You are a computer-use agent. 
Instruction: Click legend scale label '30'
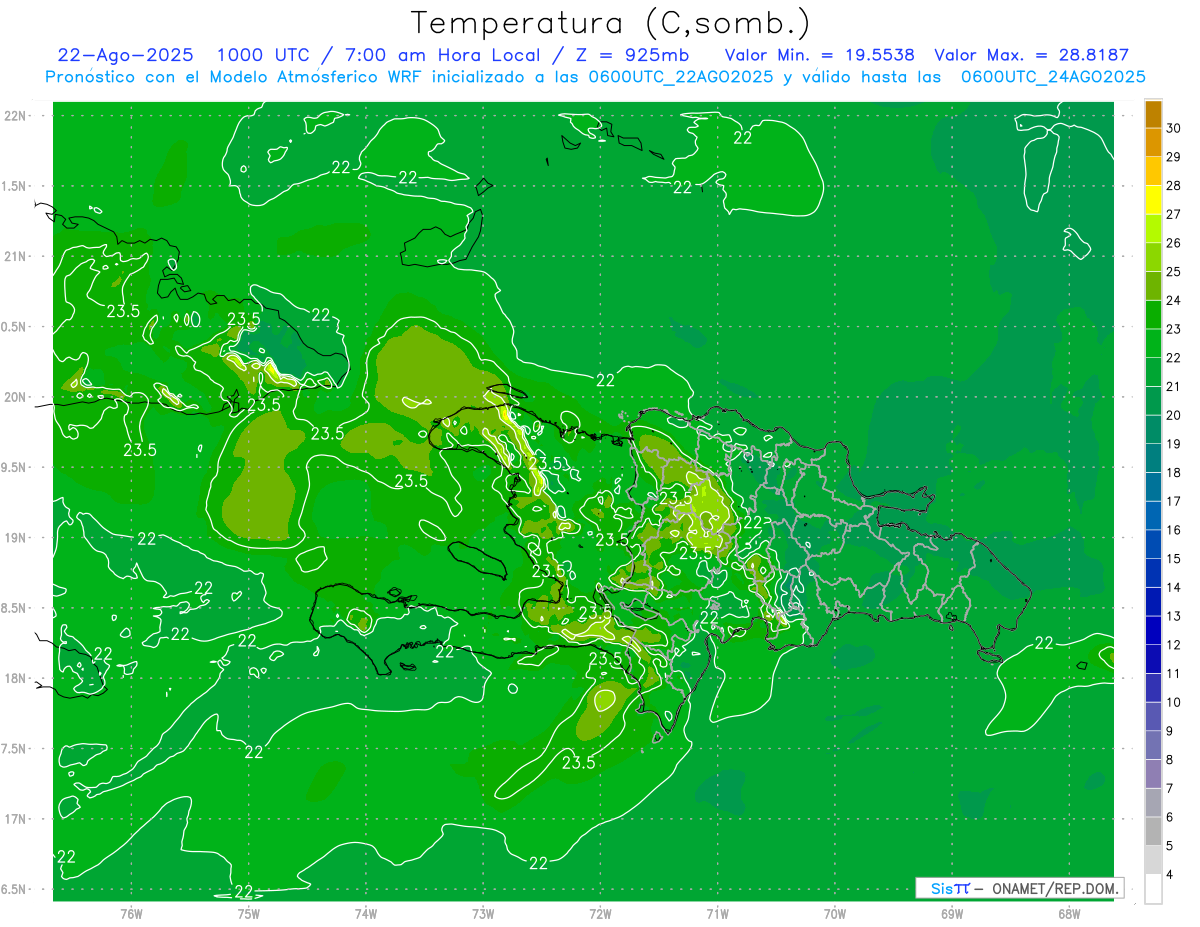[1174, 128]
